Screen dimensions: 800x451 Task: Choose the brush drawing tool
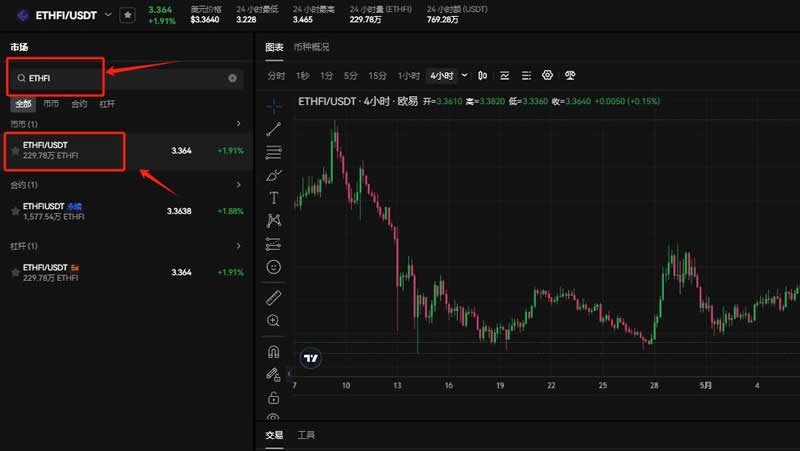(274, 175)
